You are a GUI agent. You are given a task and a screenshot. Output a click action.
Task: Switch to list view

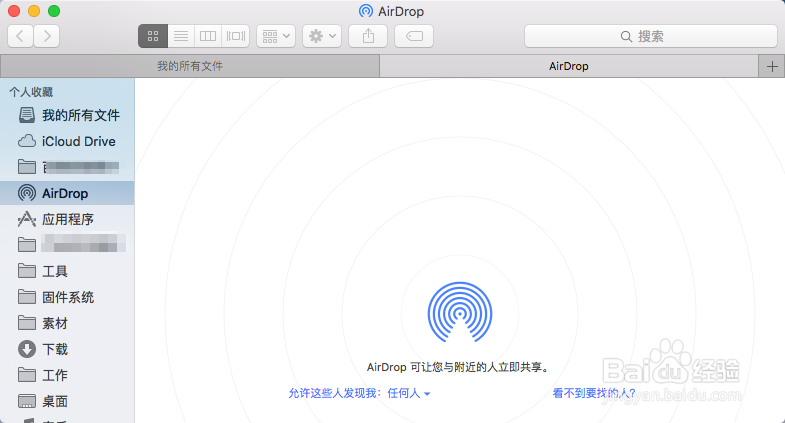(181, 36)
